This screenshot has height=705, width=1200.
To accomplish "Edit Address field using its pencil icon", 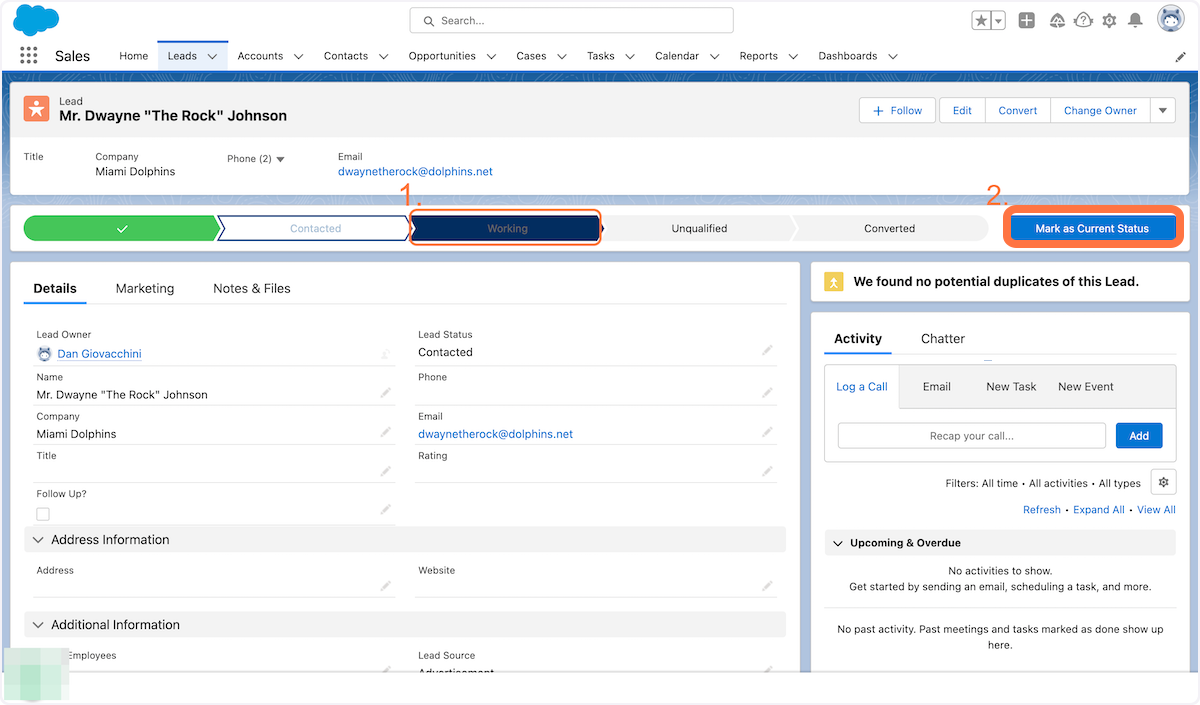I will click(x=385, y=586).
